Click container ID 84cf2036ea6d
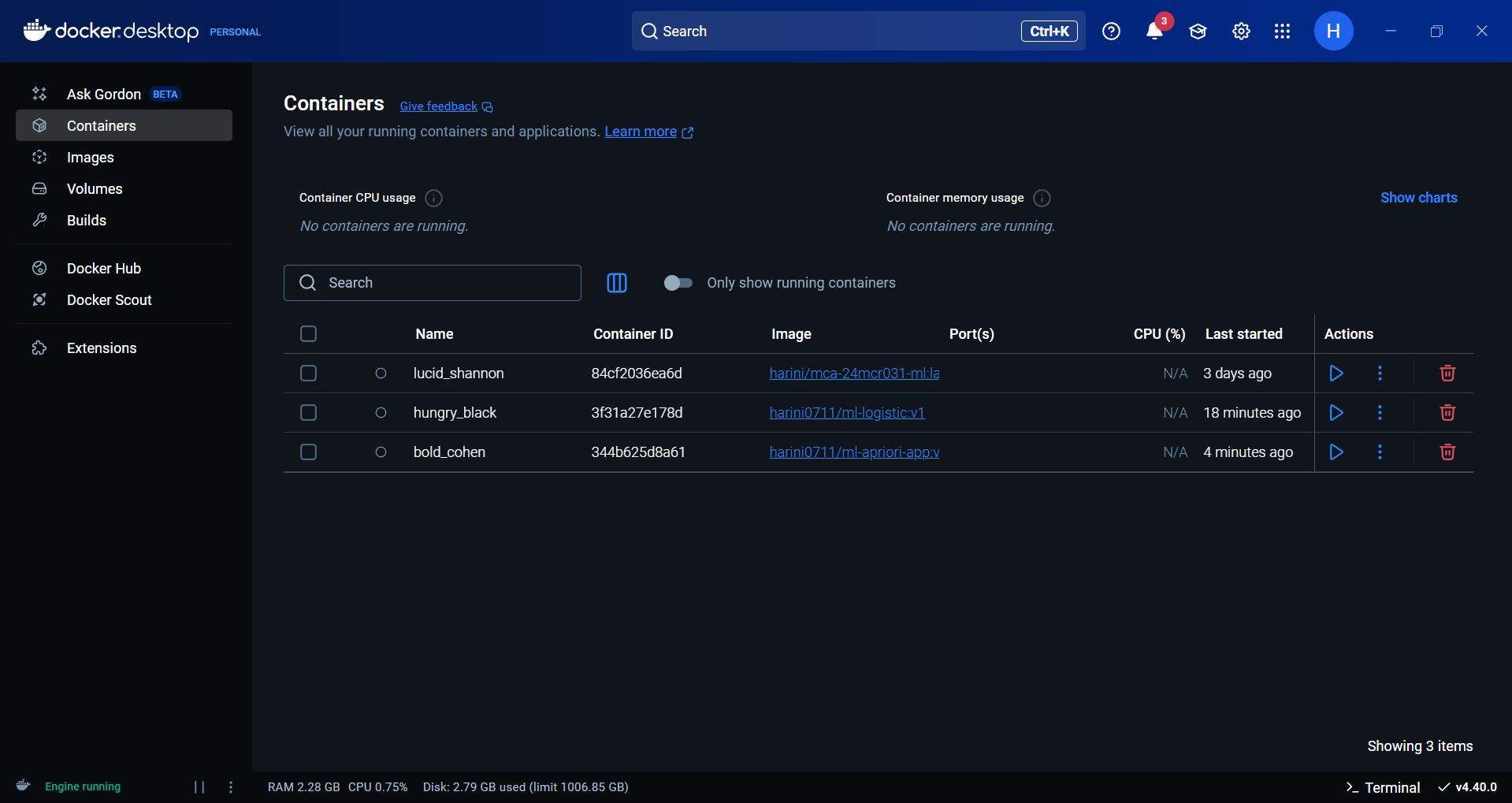Screen dimensions: 1512x803 [637, 374]
